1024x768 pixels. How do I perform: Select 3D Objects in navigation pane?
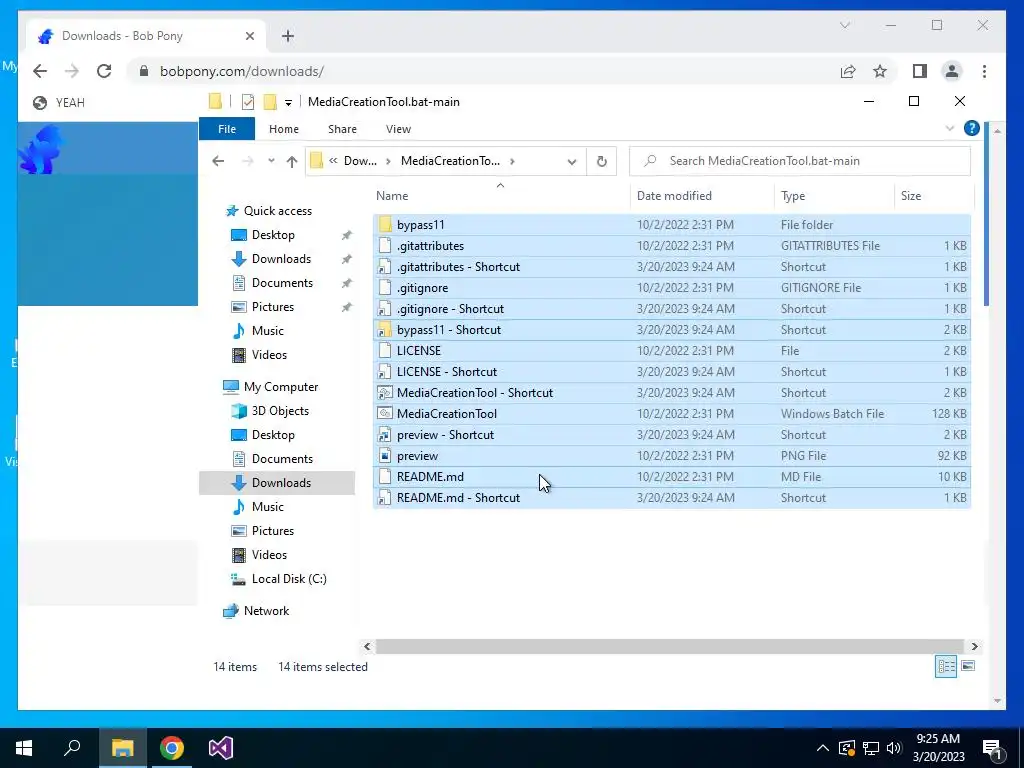280,411
